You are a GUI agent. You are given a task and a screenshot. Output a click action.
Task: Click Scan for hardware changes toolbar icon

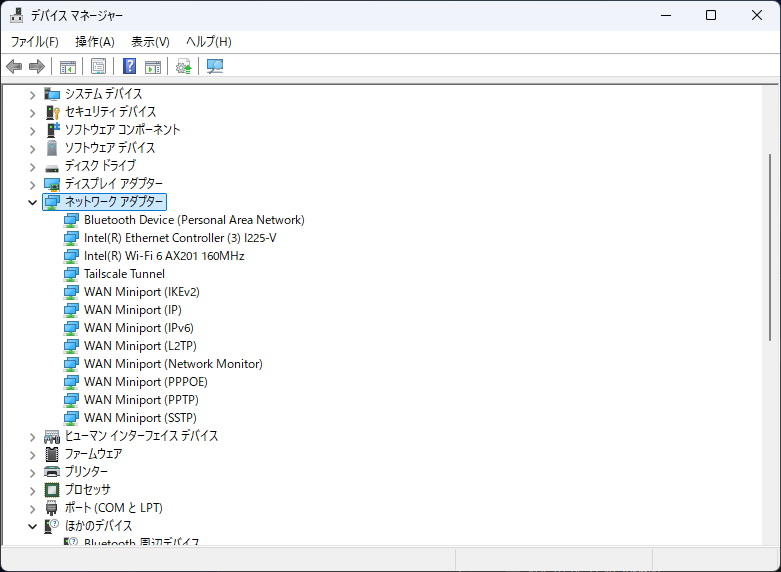(x=215, y=67)
